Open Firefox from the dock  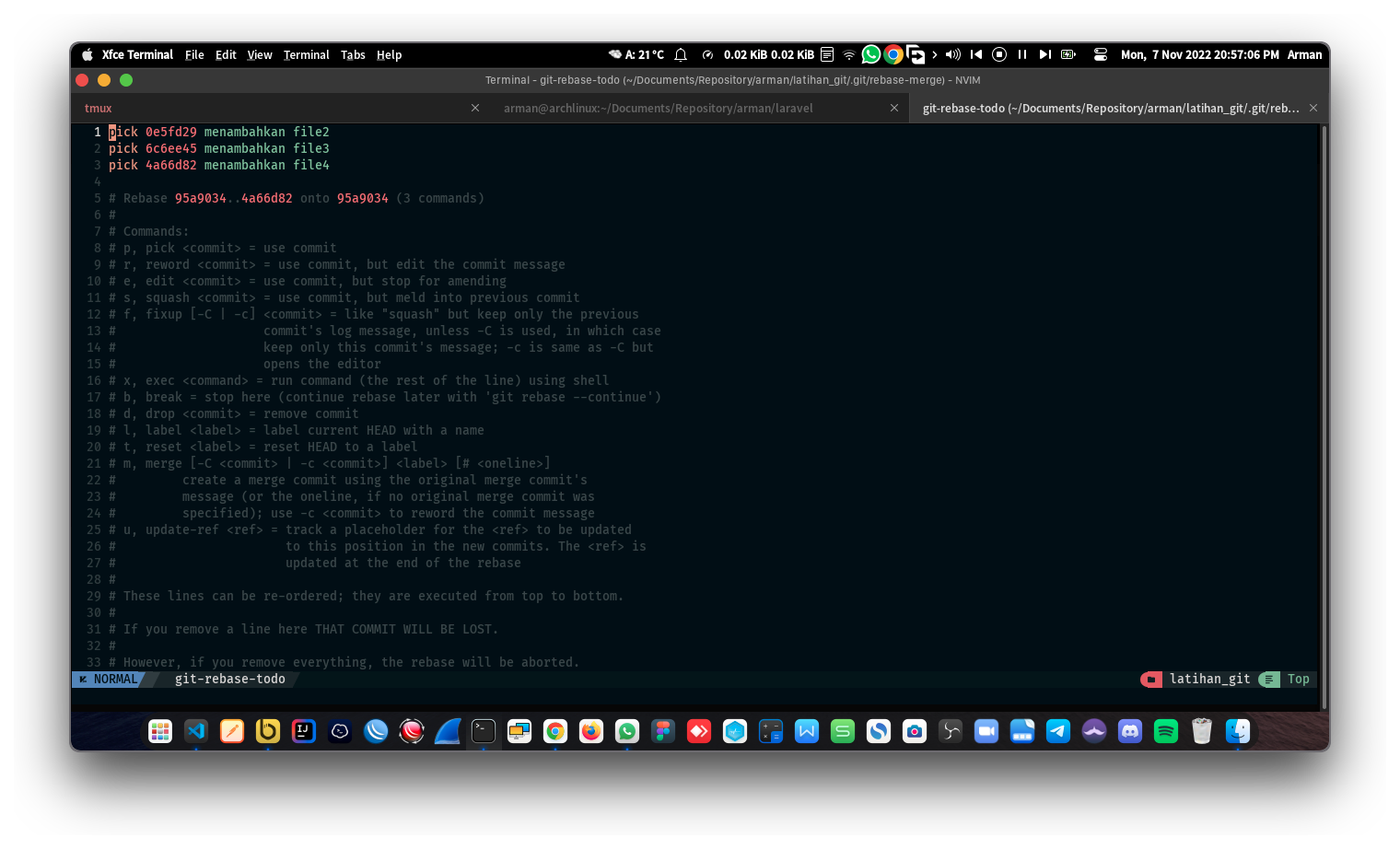[591, 731]
